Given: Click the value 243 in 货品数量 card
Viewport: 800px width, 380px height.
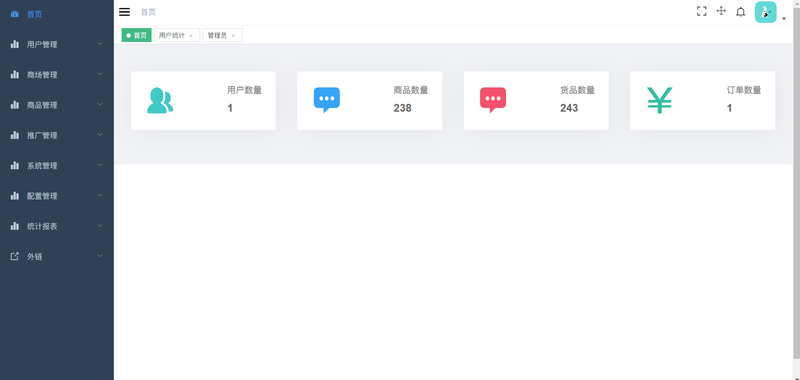Looking at the screenshot, I should point(569,108).
